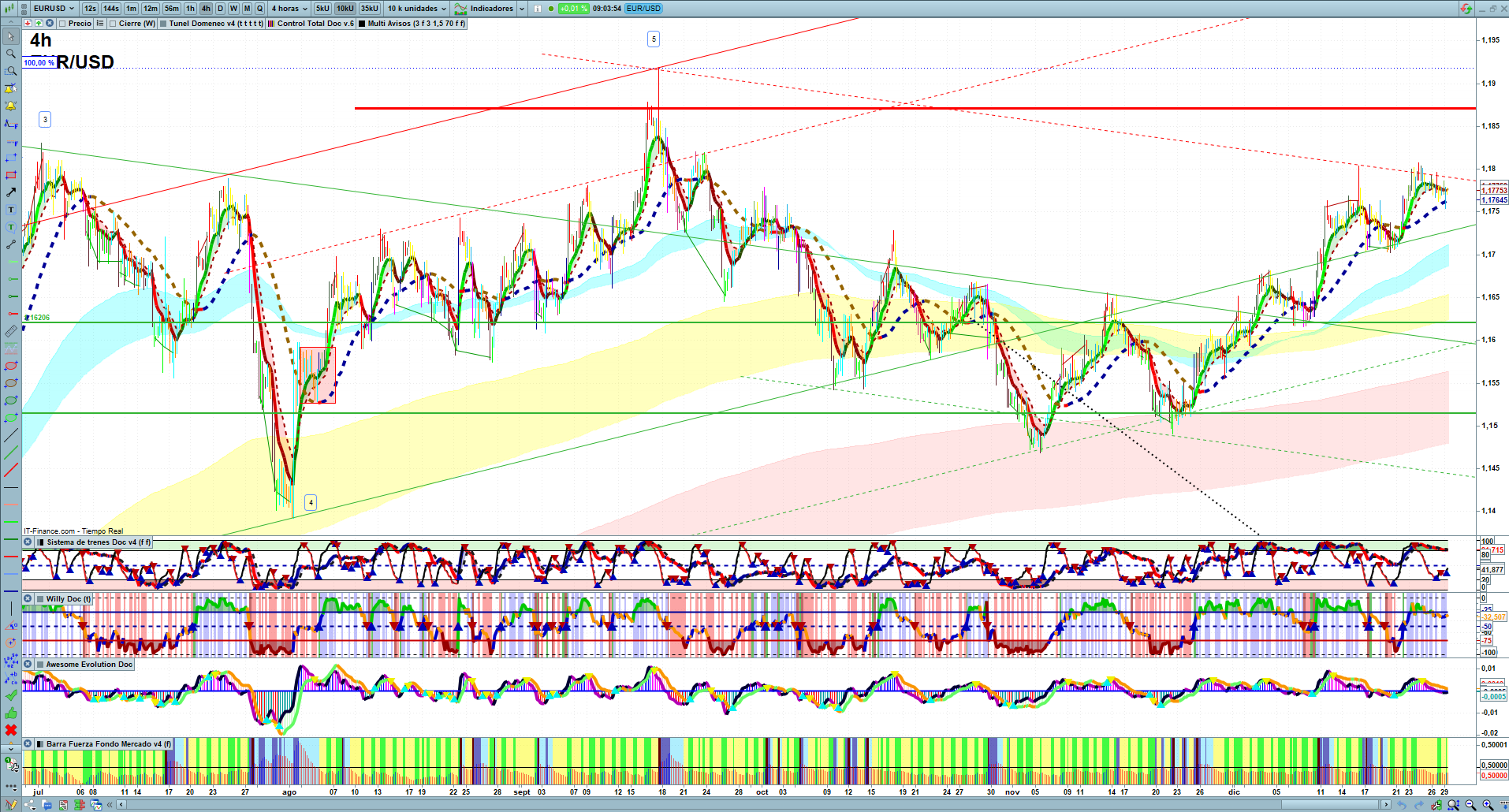
Task: Toggle the Precio checkbox
Action: pos(62,24)
